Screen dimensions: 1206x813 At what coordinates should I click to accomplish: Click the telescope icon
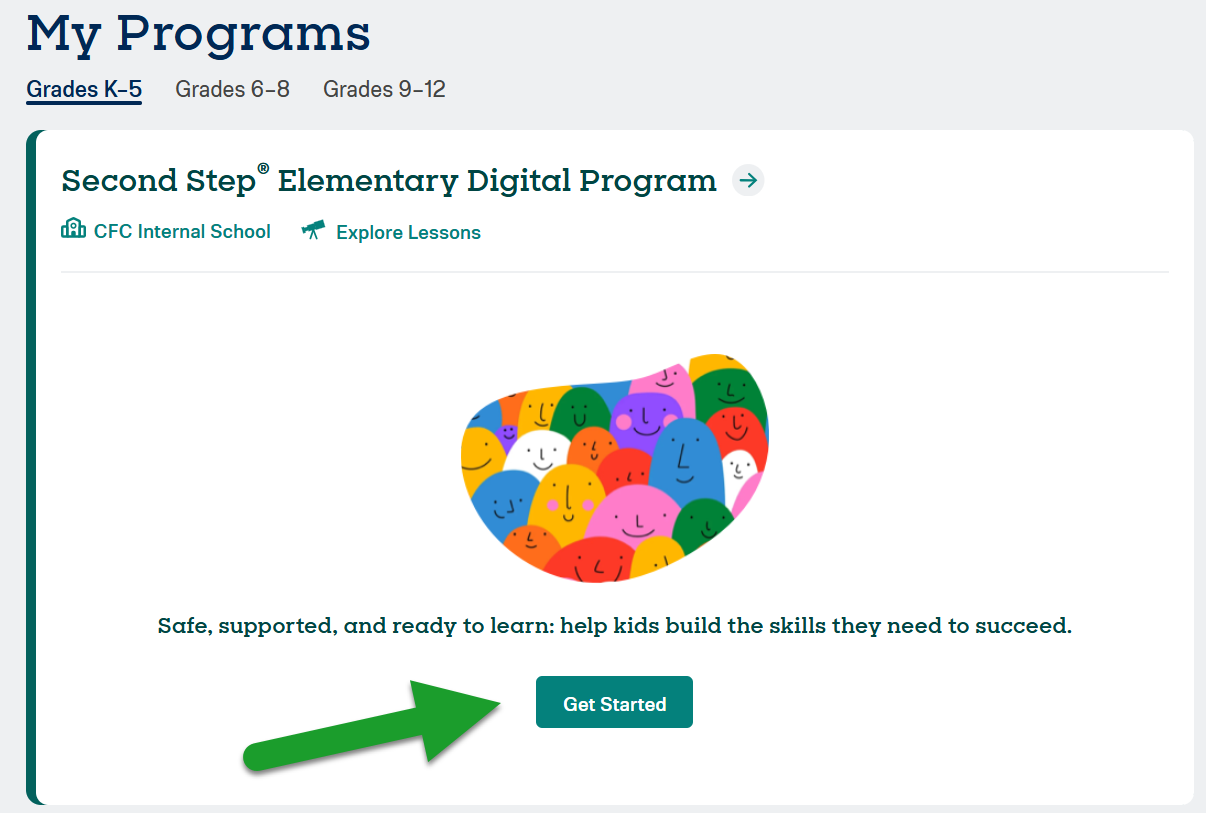pos(313,231)
